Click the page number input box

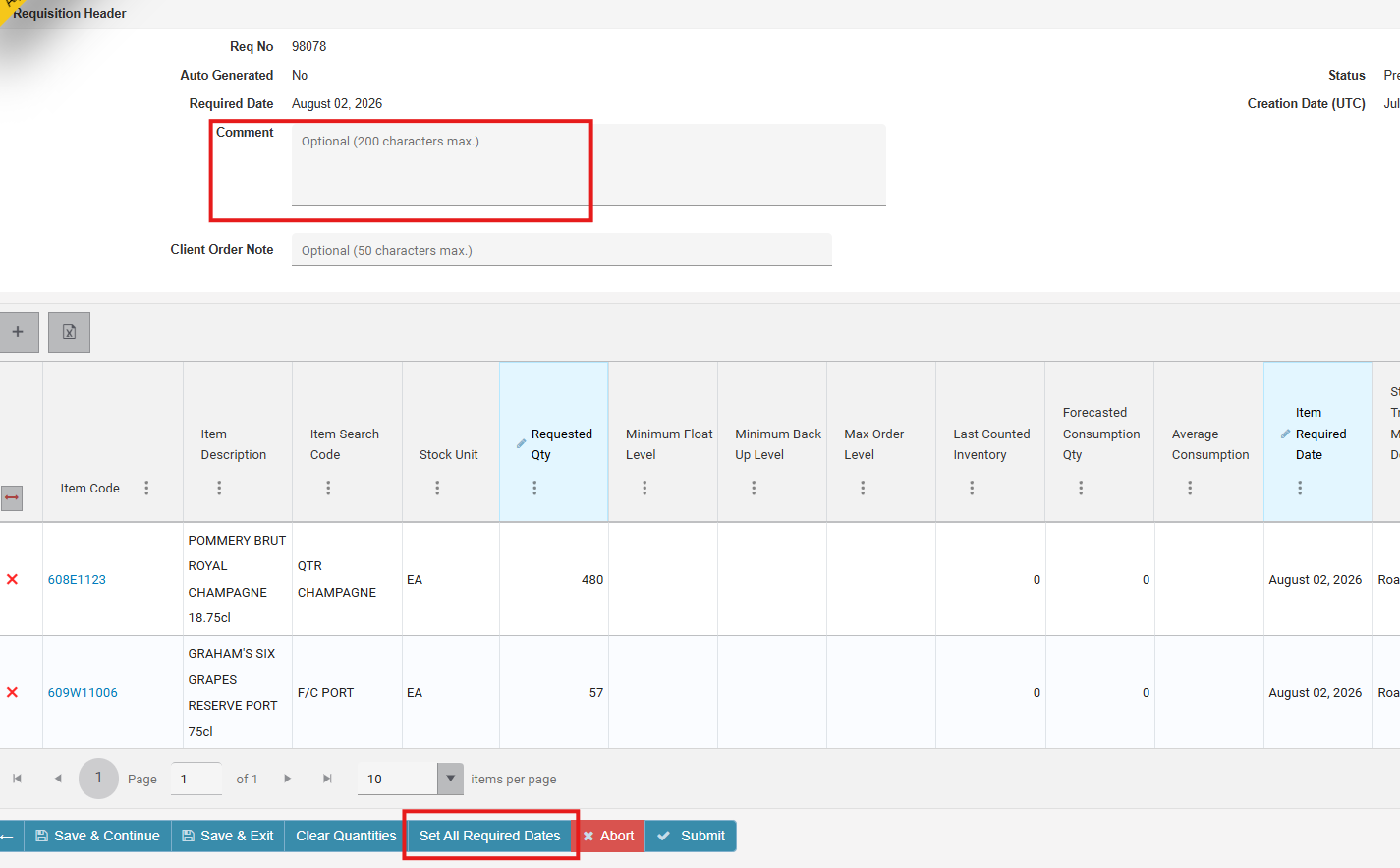click(196, 779)
